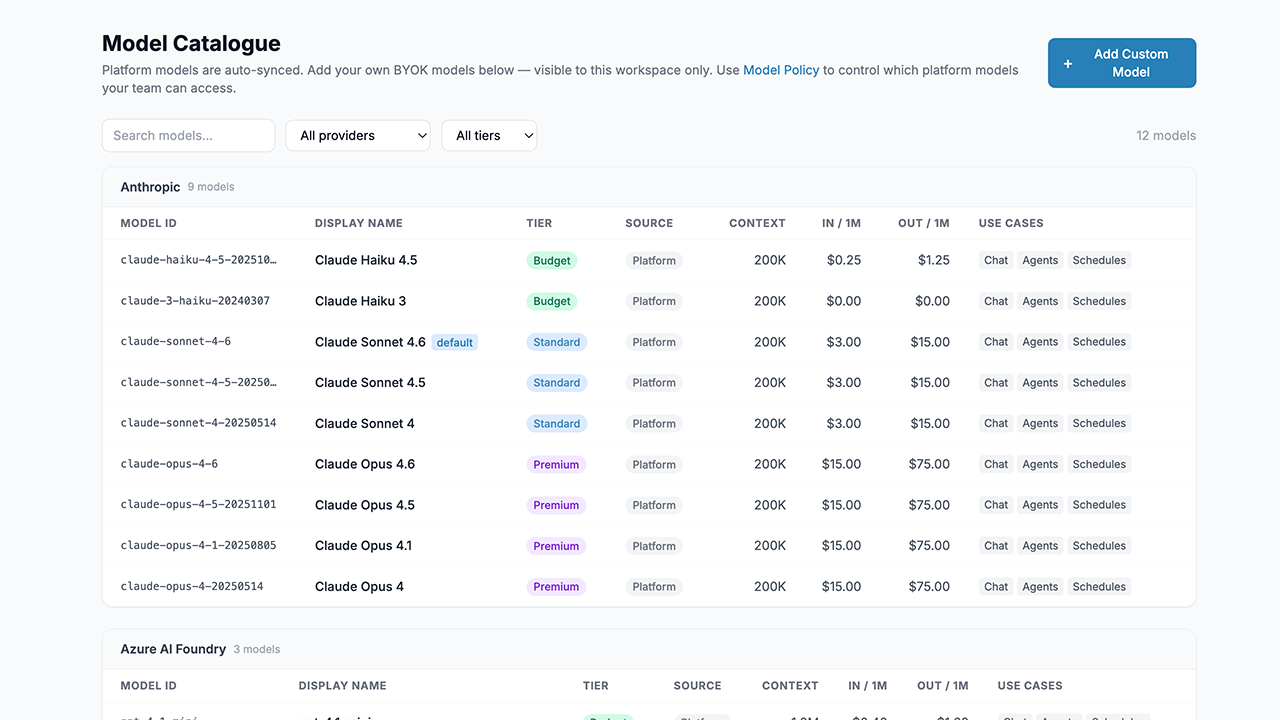Click the $0.00 input price for Claude Haiku 3
The image size is (1280, 720).
tap(844, 301)
